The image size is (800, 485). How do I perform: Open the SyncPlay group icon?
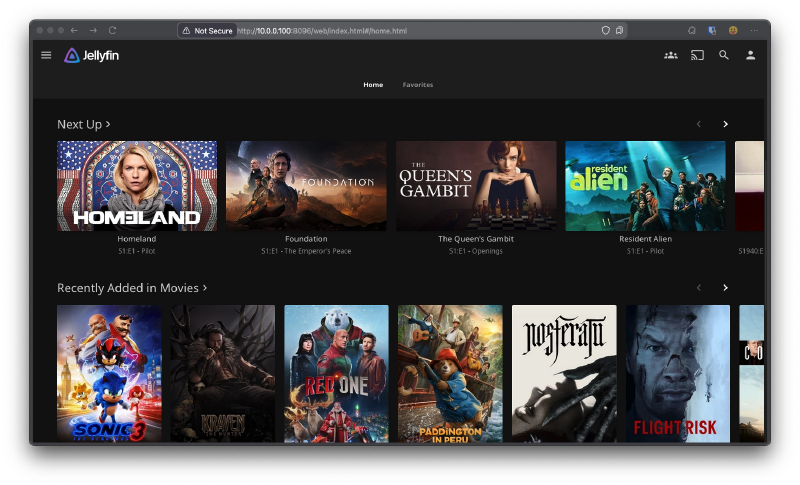[x=670, y=55]
